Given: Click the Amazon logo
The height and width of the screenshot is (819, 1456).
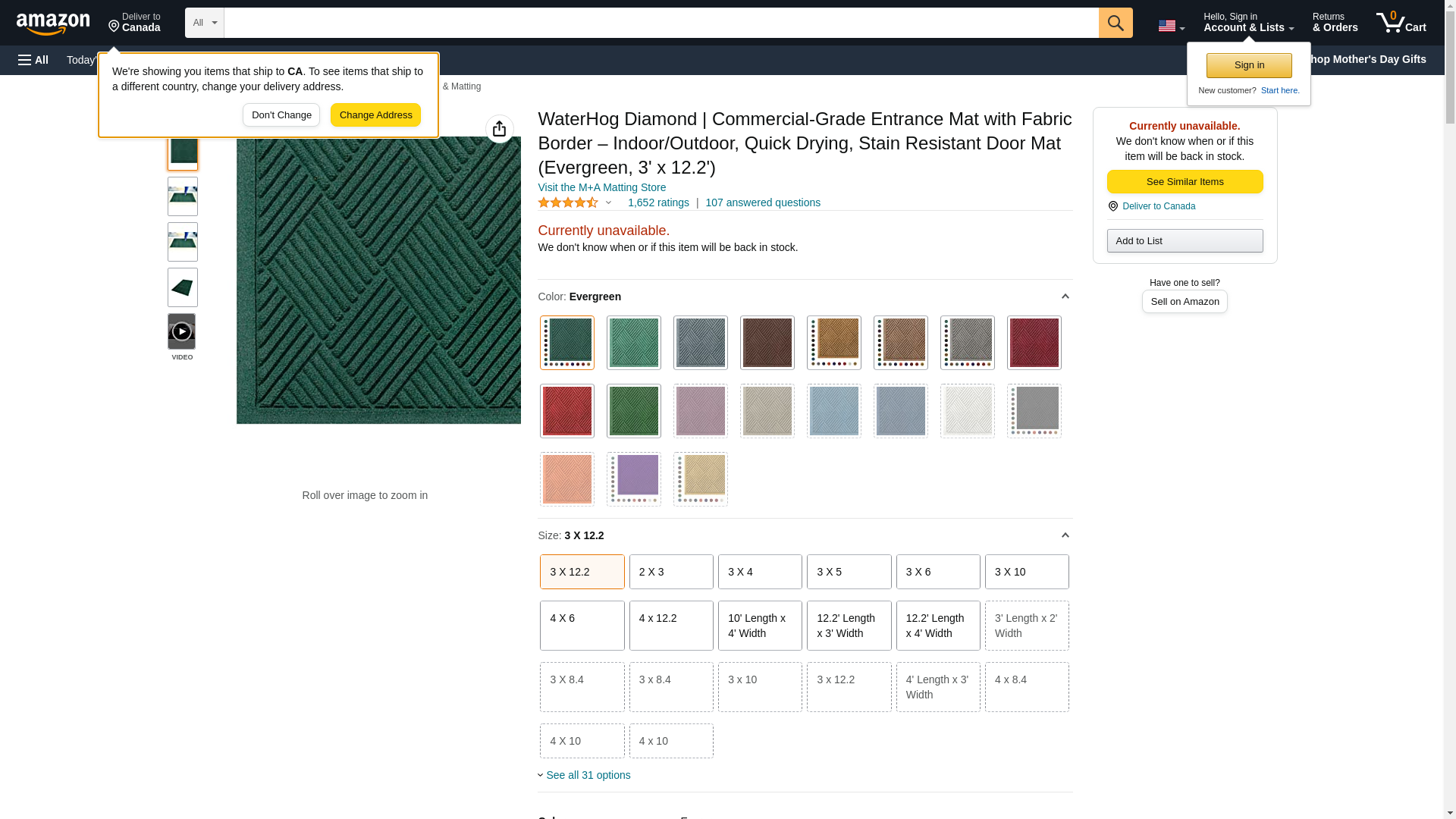Looking at the screenshot, I should tap(53, 24).
